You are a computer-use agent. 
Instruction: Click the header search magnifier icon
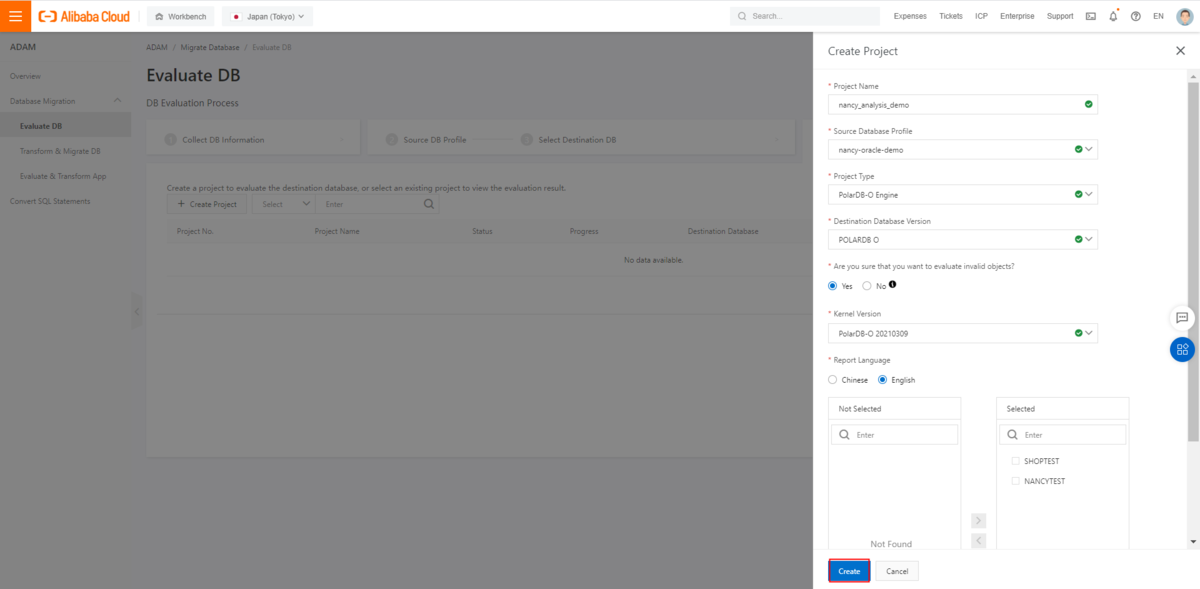coord(742,16)
